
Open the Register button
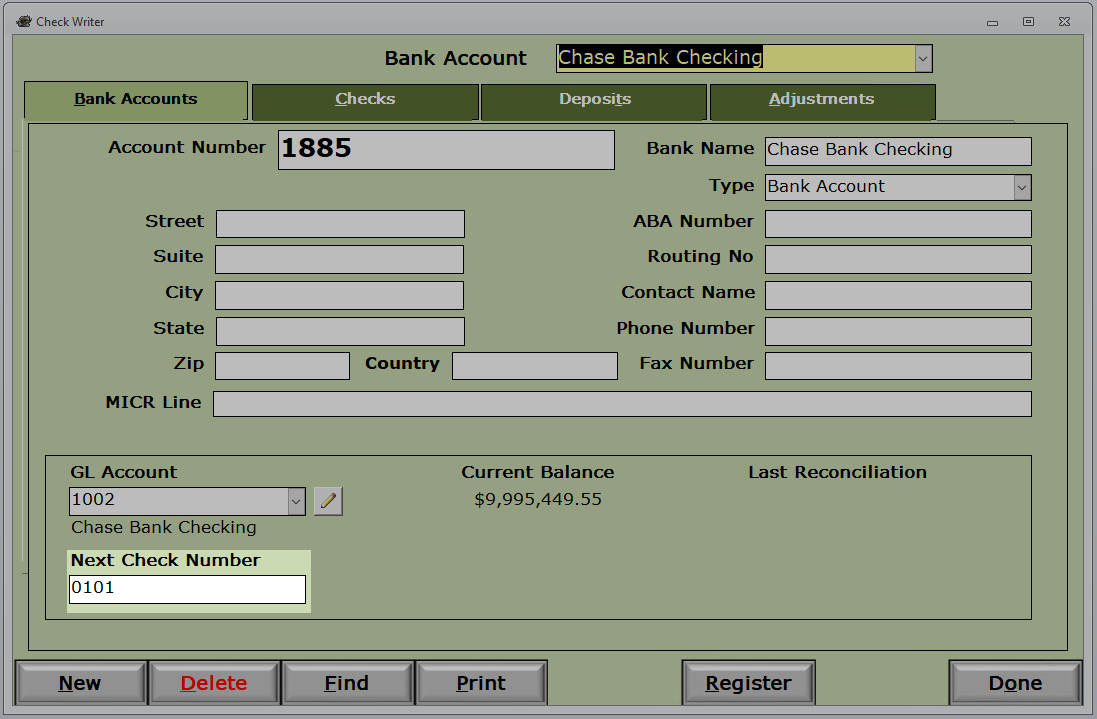pyautogui.click(x=749, y=683)
